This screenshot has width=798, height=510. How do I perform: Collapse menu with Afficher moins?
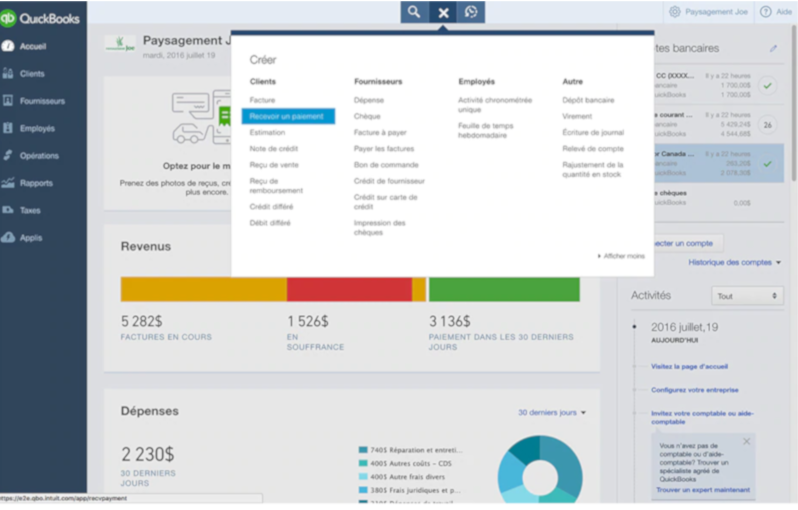pos(621,256)
